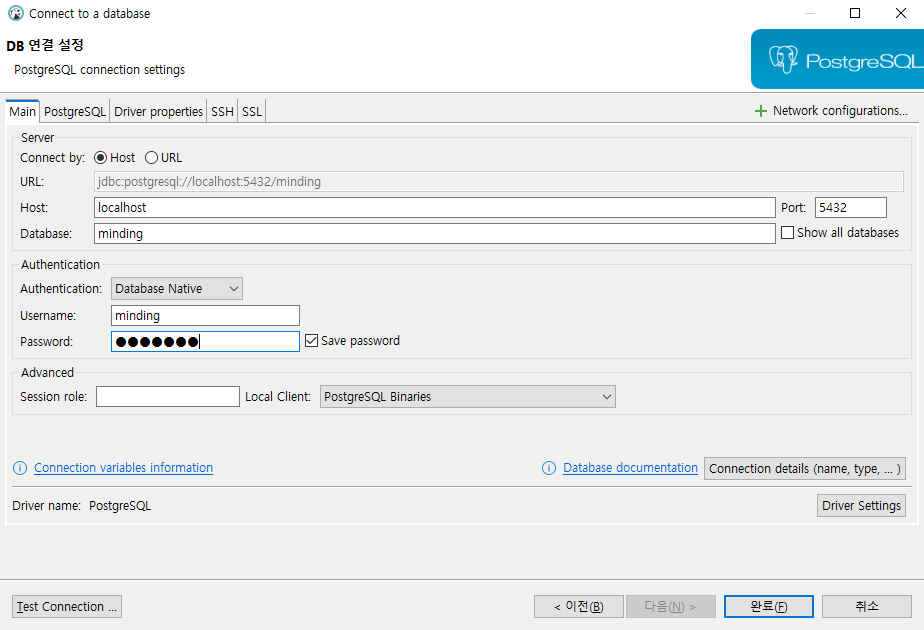Click the 'PostgreSQL connection settings' subtitle
924x630 pixels.
coord(100,70)
